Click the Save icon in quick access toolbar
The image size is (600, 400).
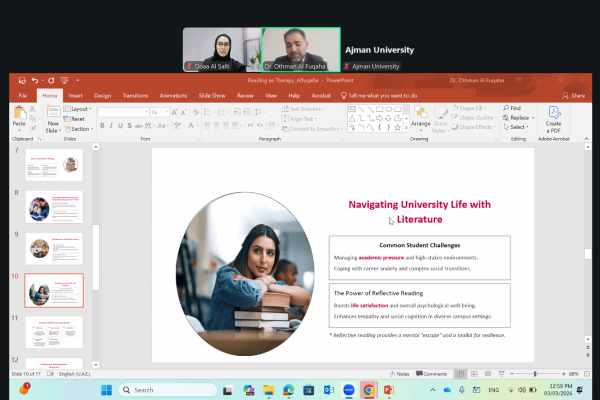click(x=19, y=80)
